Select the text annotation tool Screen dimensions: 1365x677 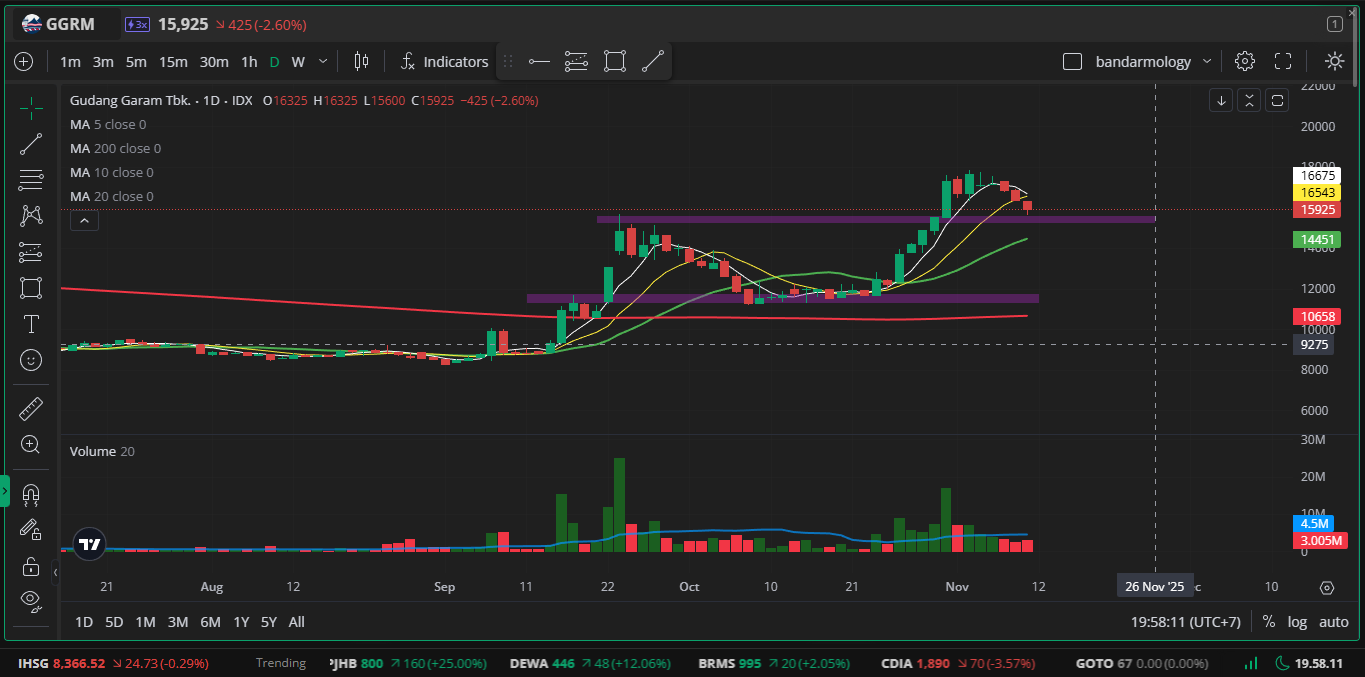(31, 324)
